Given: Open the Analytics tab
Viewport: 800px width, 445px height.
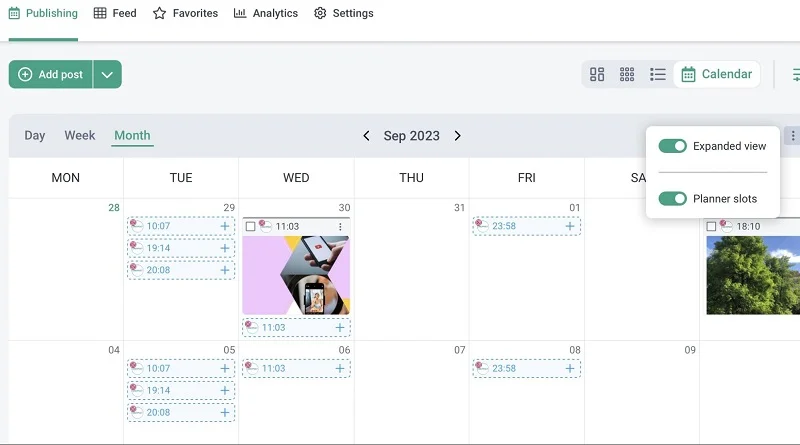Looking at the screenshot, I should 266,14.
